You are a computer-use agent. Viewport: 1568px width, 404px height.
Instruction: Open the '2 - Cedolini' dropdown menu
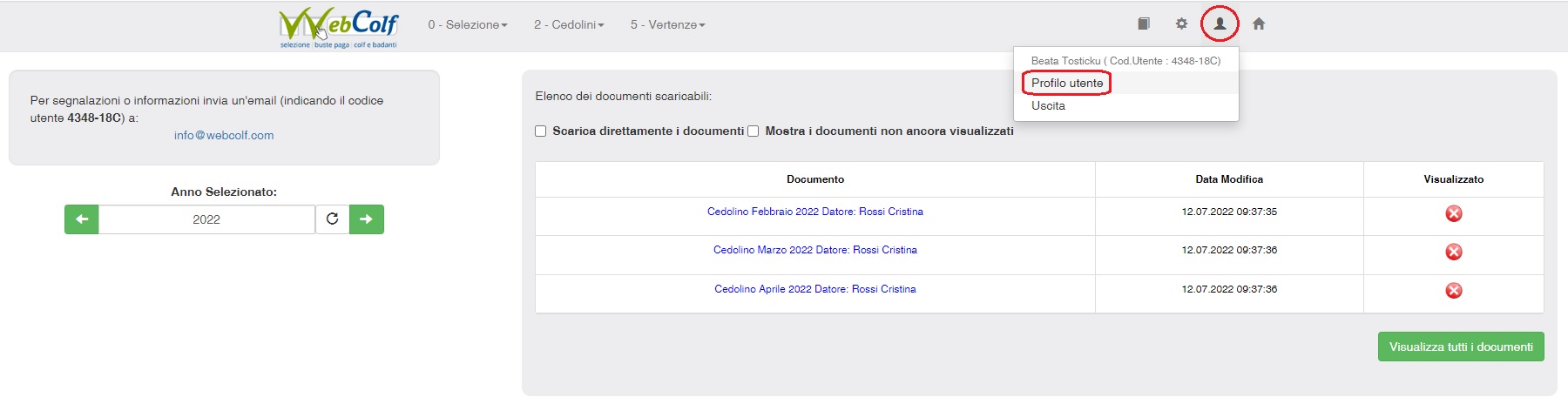click(569, 25)
